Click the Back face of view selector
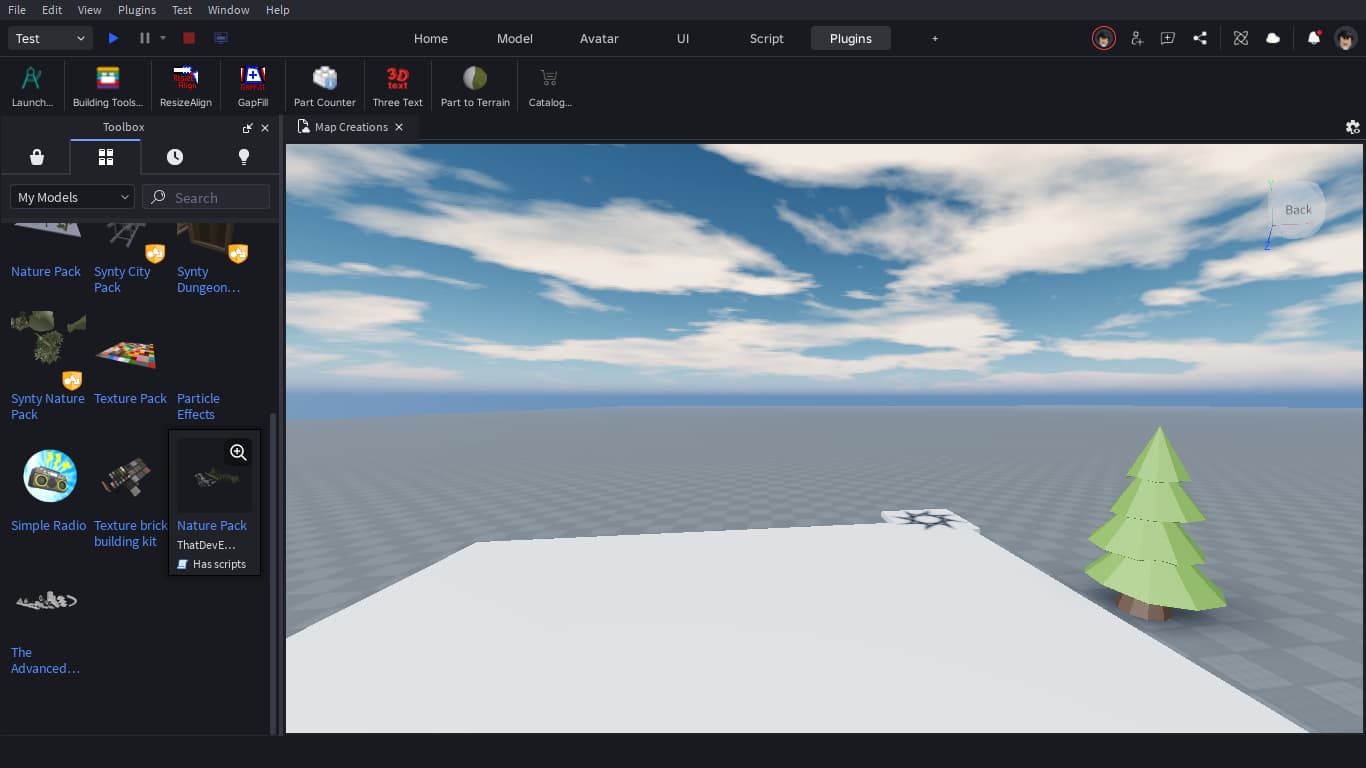 (x=1298, y=209)
